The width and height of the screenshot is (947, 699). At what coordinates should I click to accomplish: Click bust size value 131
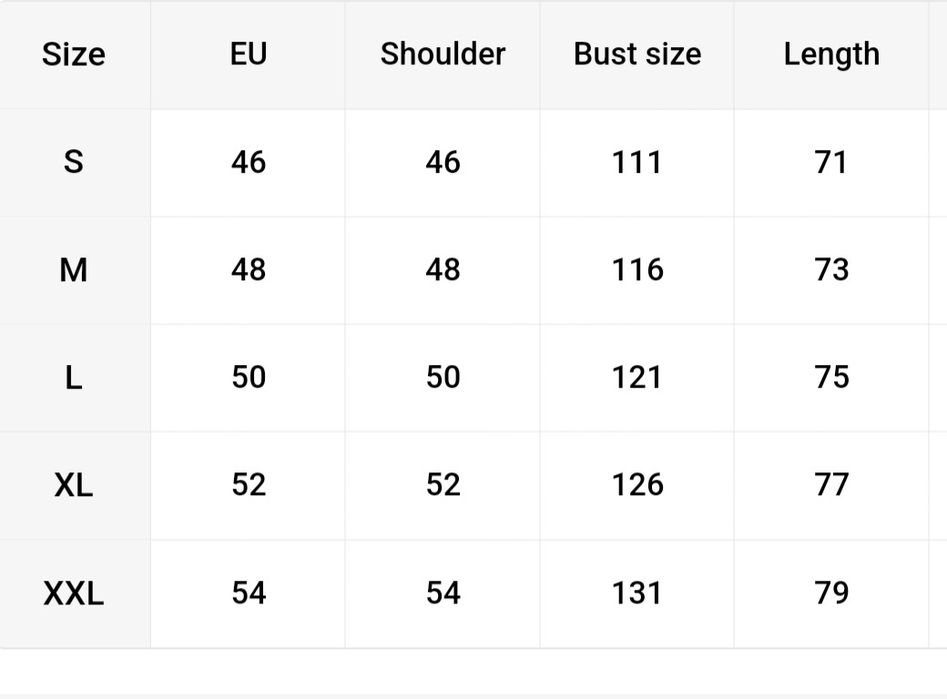click(637, 594)
